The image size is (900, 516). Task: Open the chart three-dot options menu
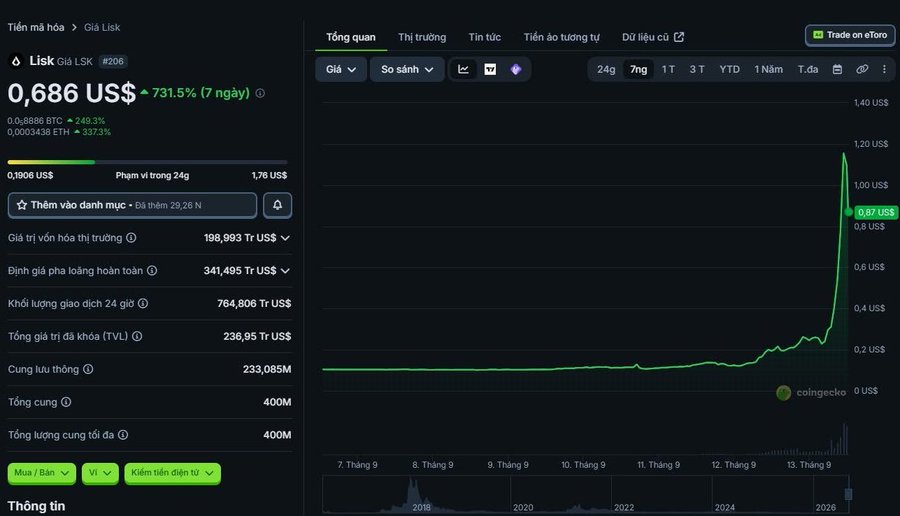click(884, 69)
